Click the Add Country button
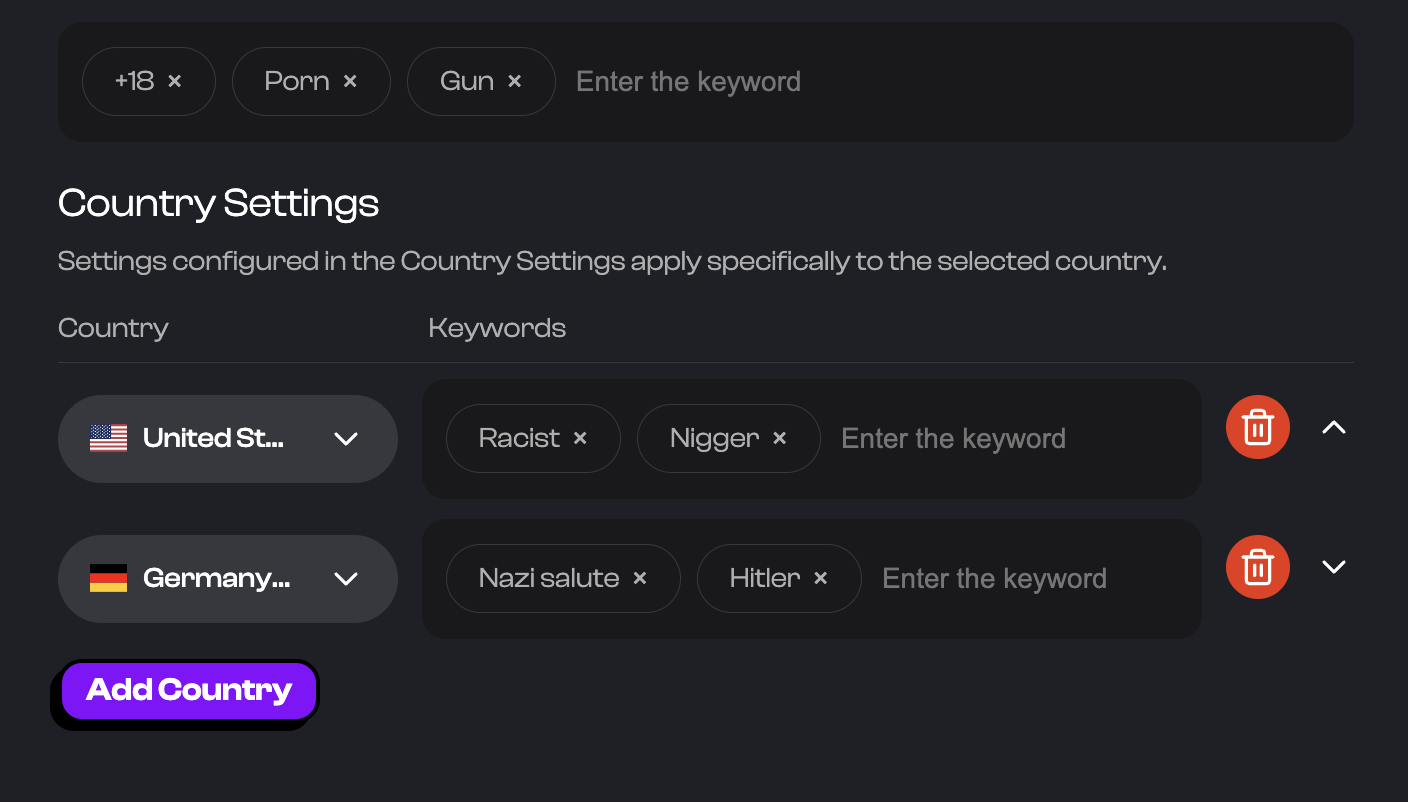Image resolution: width=1408 pixels, height=802 pixels. [x=187, y=690]
